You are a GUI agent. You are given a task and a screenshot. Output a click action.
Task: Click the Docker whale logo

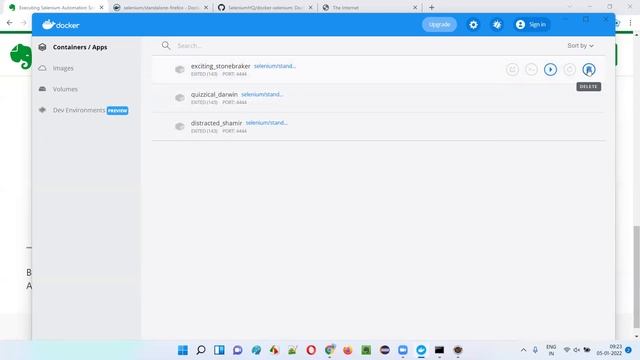click(x=61, y=24)
